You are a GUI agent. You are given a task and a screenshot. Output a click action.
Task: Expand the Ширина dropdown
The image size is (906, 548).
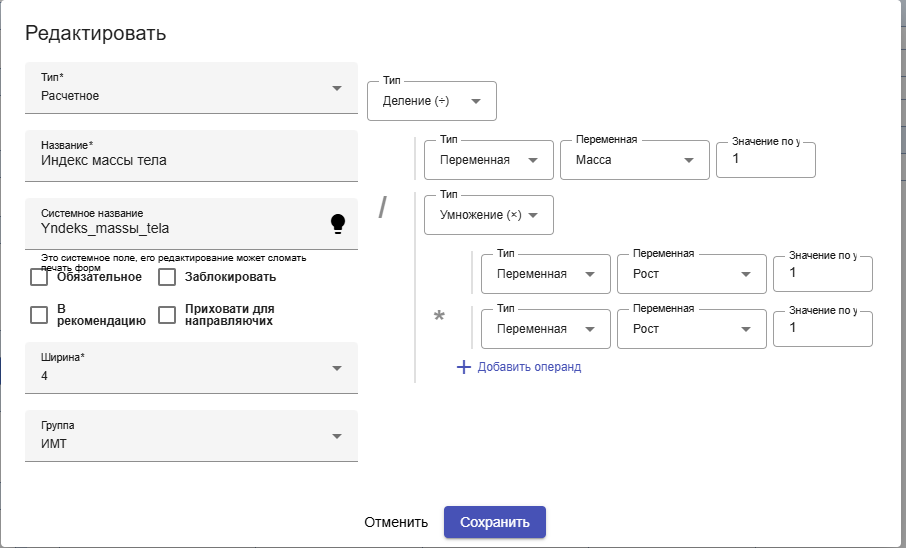click(191, 368)
